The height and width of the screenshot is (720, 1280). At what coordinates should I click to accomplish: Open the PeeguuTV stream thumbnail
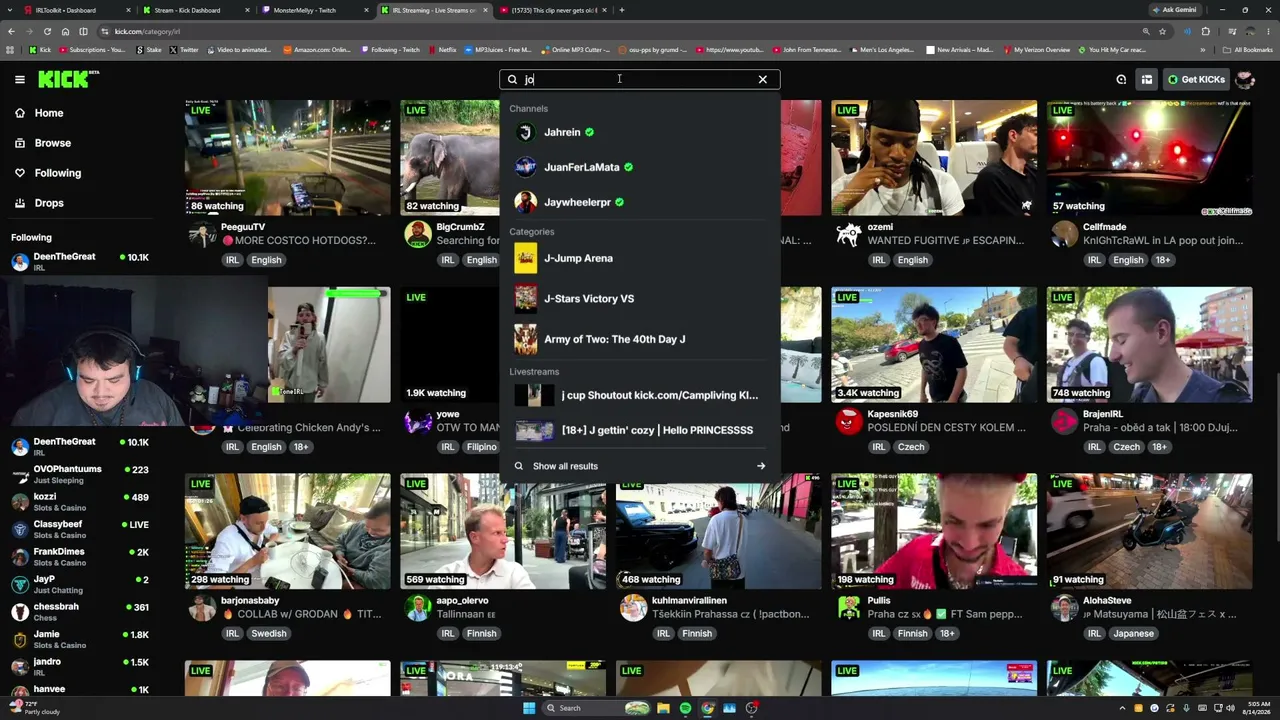coord(287,157)
